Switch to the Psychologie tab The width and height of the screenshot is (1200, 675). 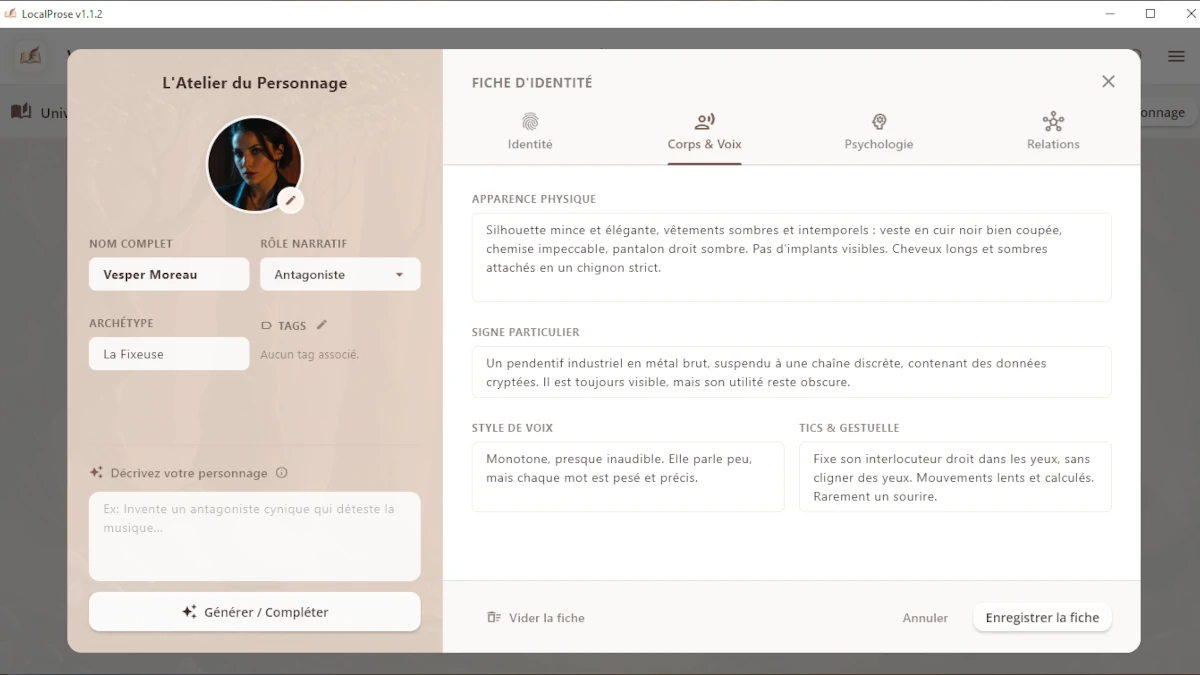click(x=878, y=132)
